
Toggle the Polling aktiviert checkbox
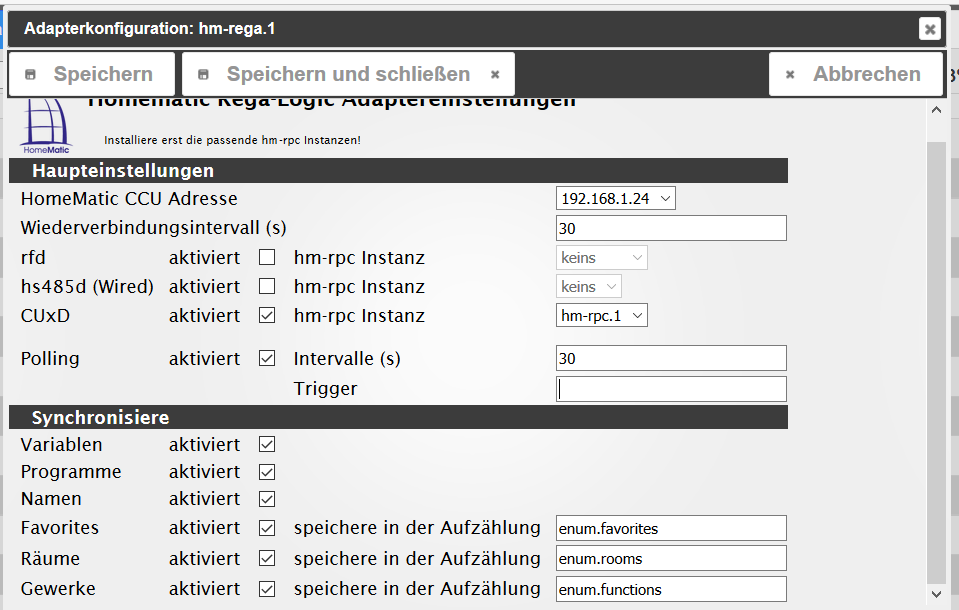267,359
